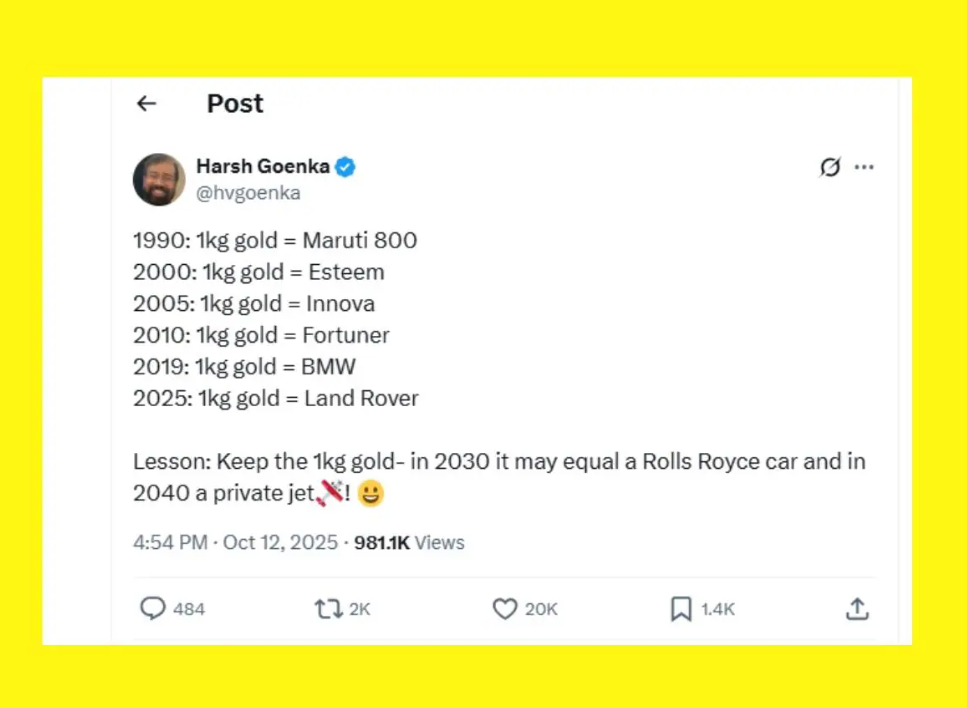Like the post with the heart icon
Screen dimensions: 967x708
click(505, 608)
